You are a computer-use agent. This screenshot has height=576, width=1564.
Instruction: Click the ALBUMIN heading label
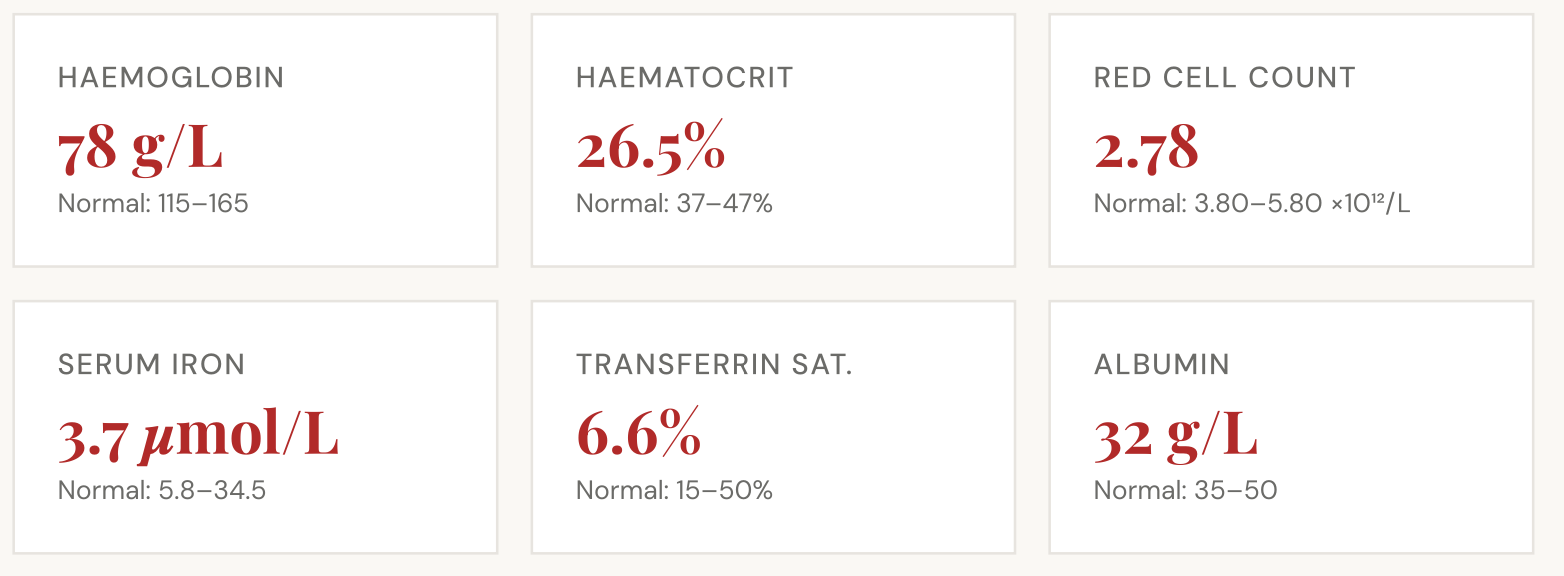(1161, 365)
